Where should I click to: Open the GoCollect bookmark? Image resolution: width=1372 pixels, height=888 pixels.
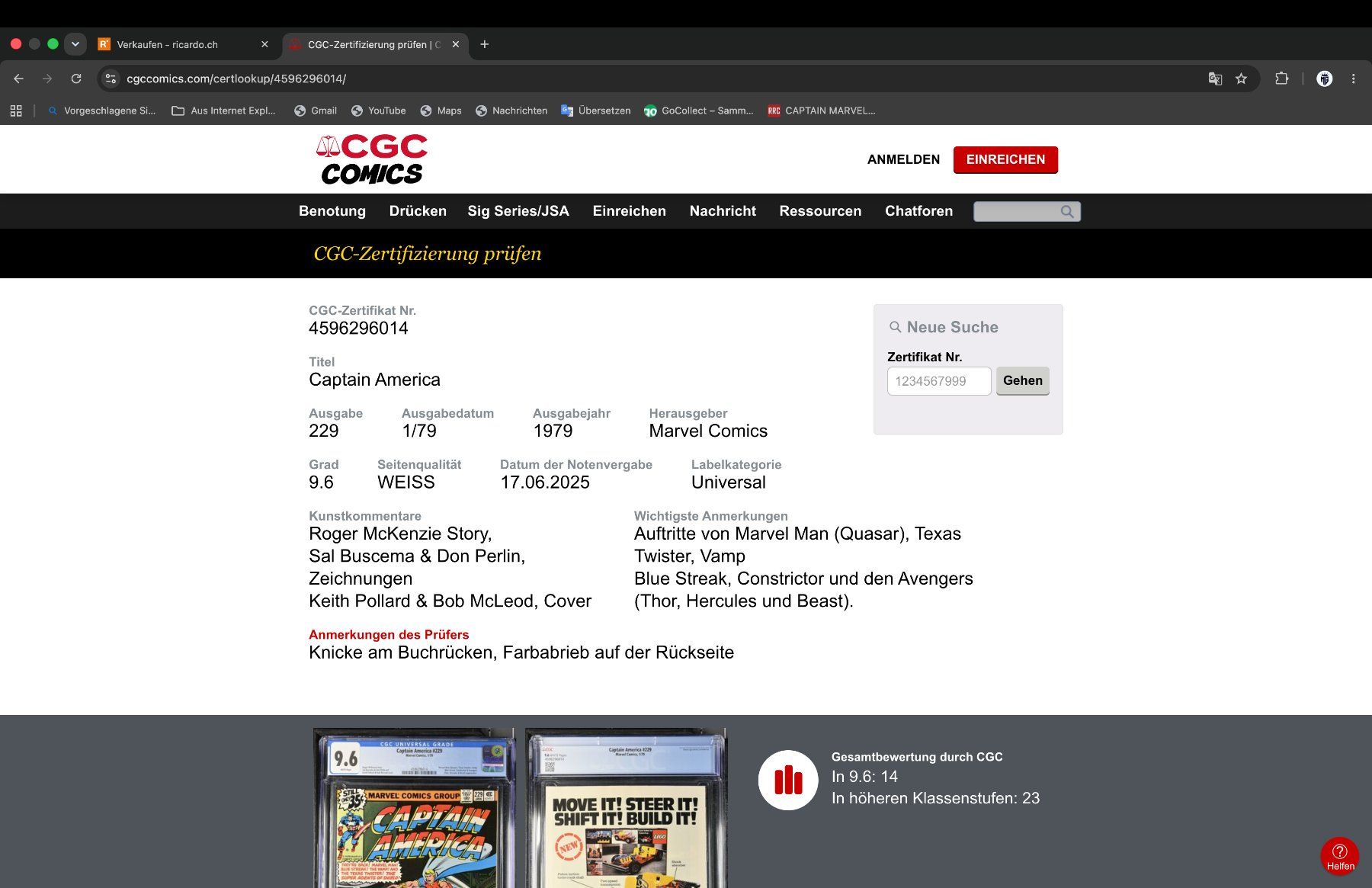tap(699, 111)
